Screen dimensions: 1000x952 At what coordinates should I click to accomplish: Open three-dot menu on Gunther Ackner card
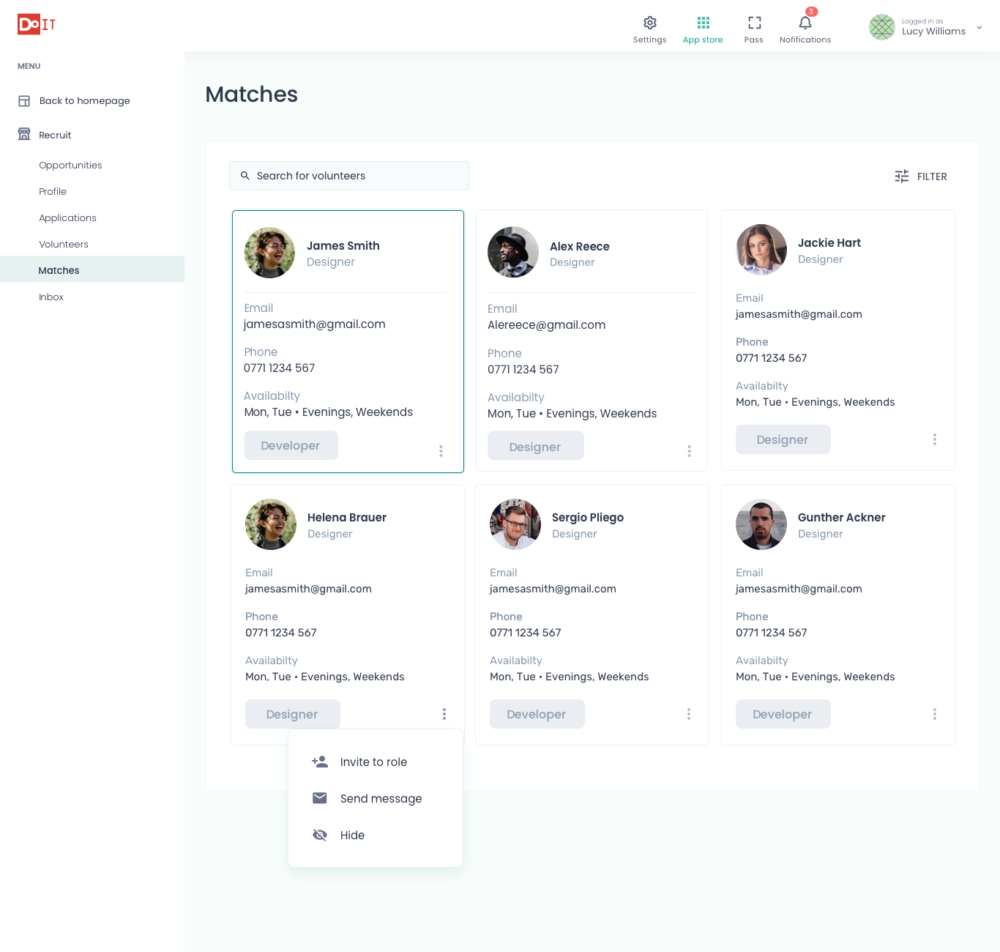click(935, 714)
